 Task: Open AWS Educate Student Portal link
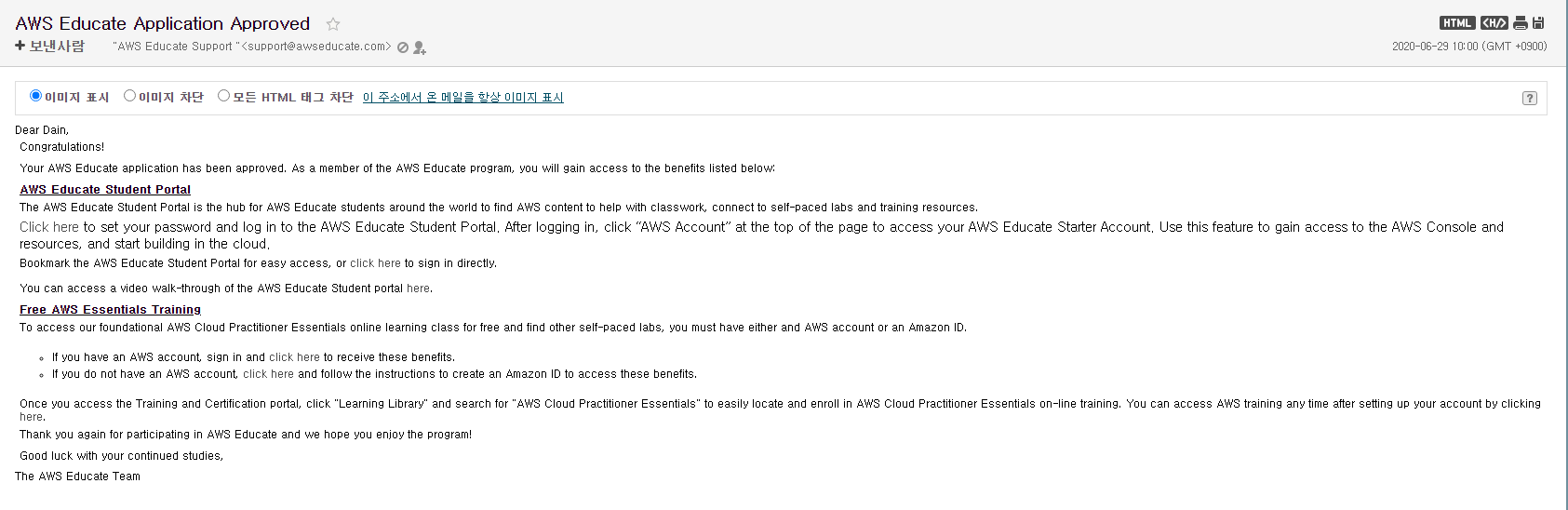[105, 189]
